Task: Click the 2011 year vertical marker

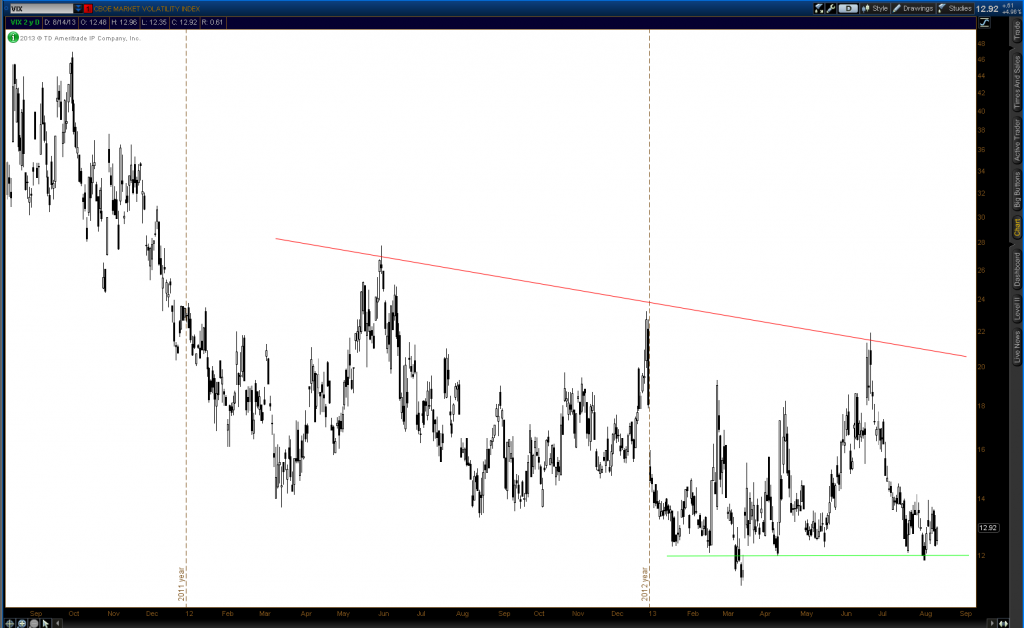Action: (x=186, y=320)
